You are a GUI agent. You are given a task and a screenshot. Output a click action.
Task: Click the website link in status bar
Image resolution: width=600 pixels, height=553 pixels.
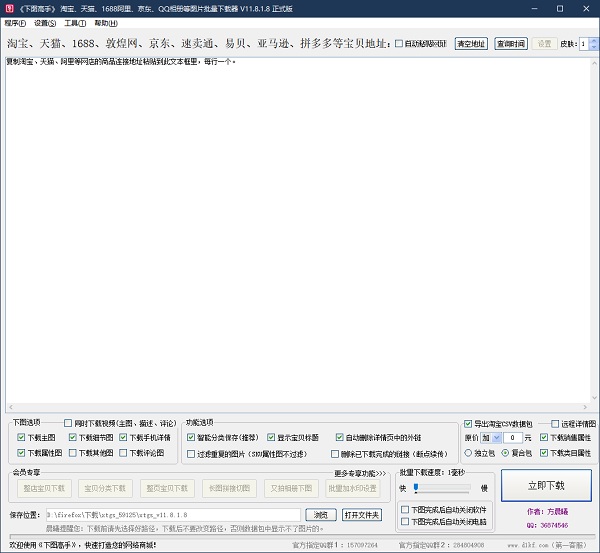click(x=547, y=545)
